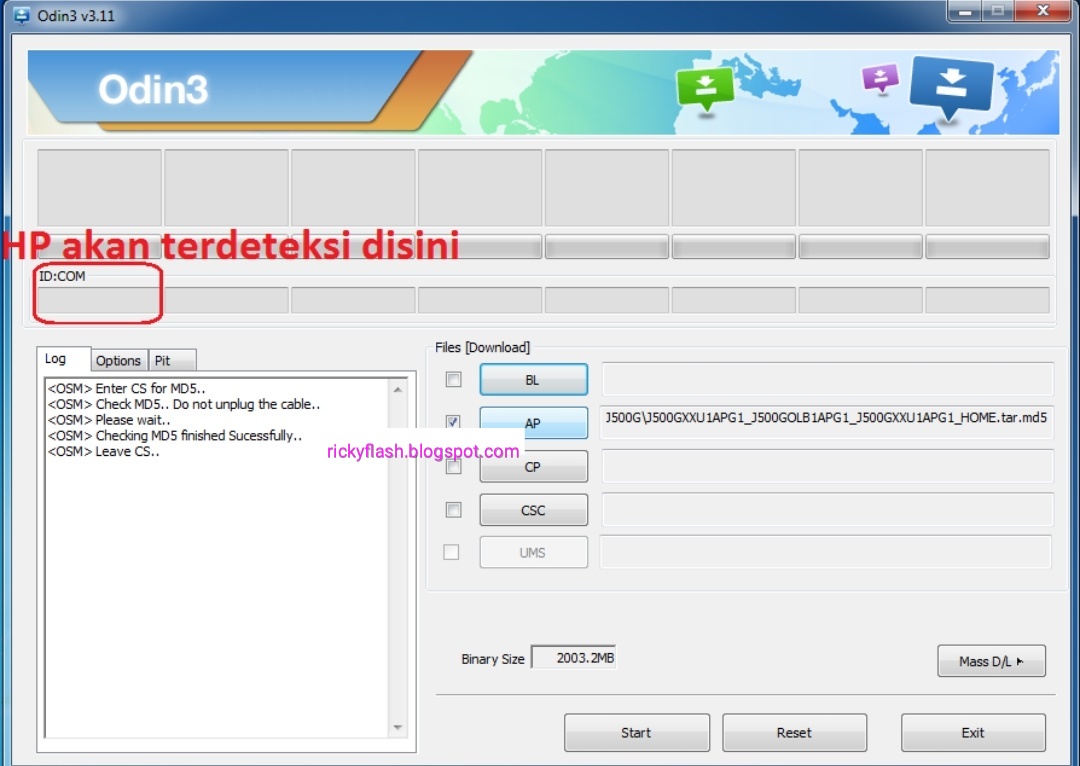
Task: Tick the BL checkbox
Action: tap(453, 380)
